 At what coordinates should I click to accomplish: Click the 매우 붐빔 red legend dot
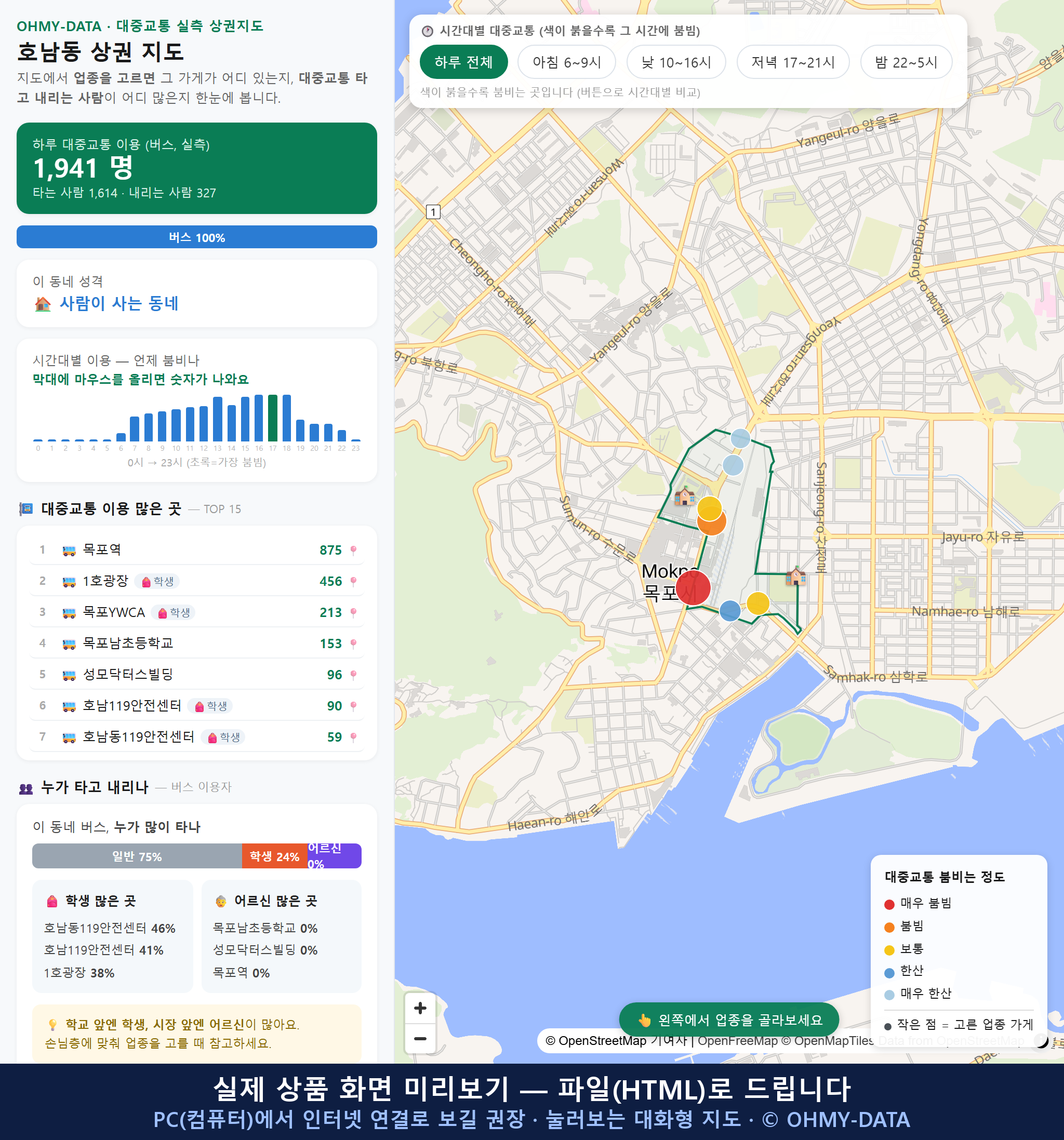point(889,904)
